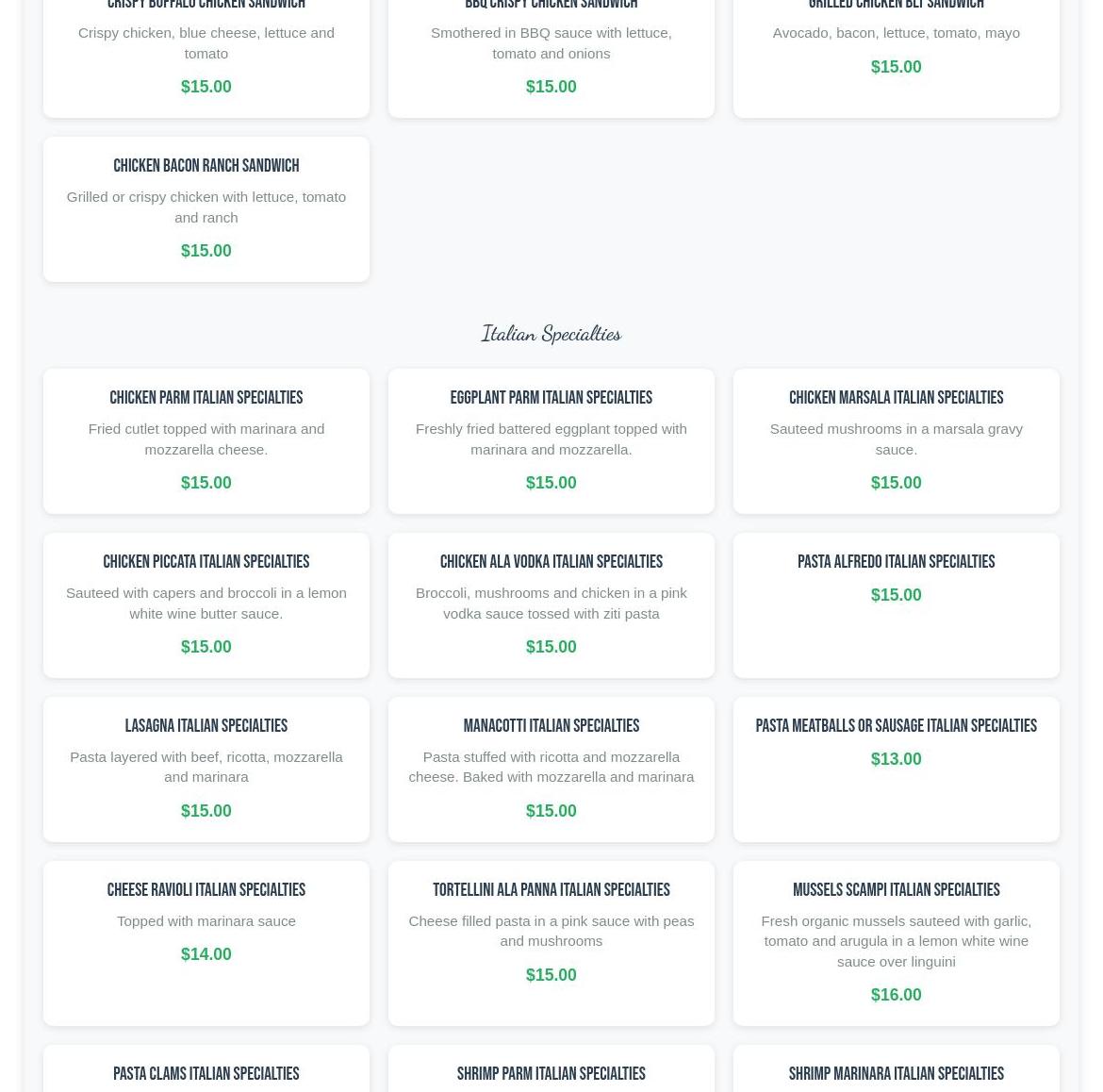Click the $13.00 Pasta Meatballs price
The image size is (1103, 1092).
coord(896,759)
